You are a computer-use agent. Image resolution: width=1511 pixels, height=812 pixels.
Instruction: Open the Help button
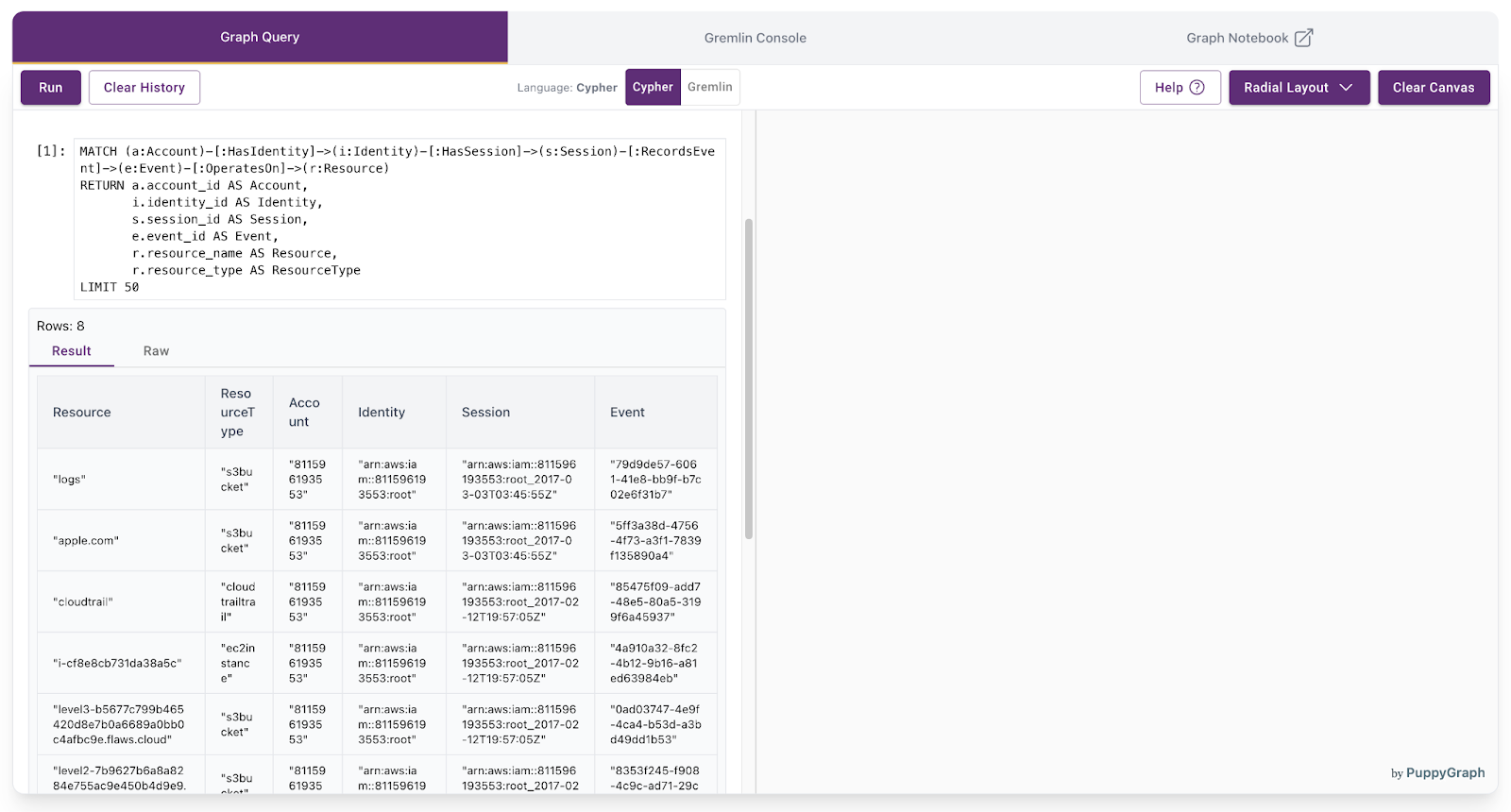[x=1180, y=88]
